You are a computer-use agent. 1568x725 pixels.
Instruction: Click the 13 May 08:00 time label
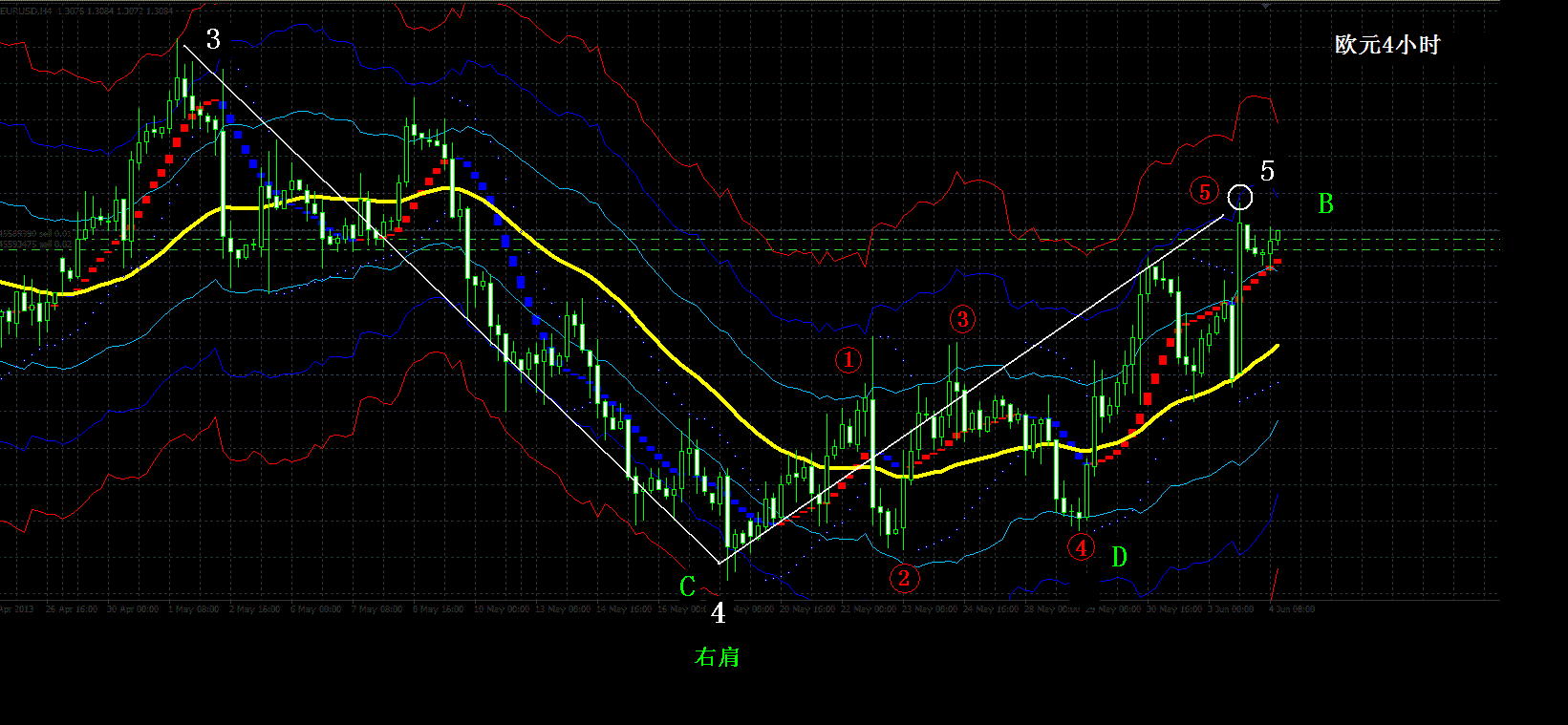pyautogui.click(x=563, y=609)
